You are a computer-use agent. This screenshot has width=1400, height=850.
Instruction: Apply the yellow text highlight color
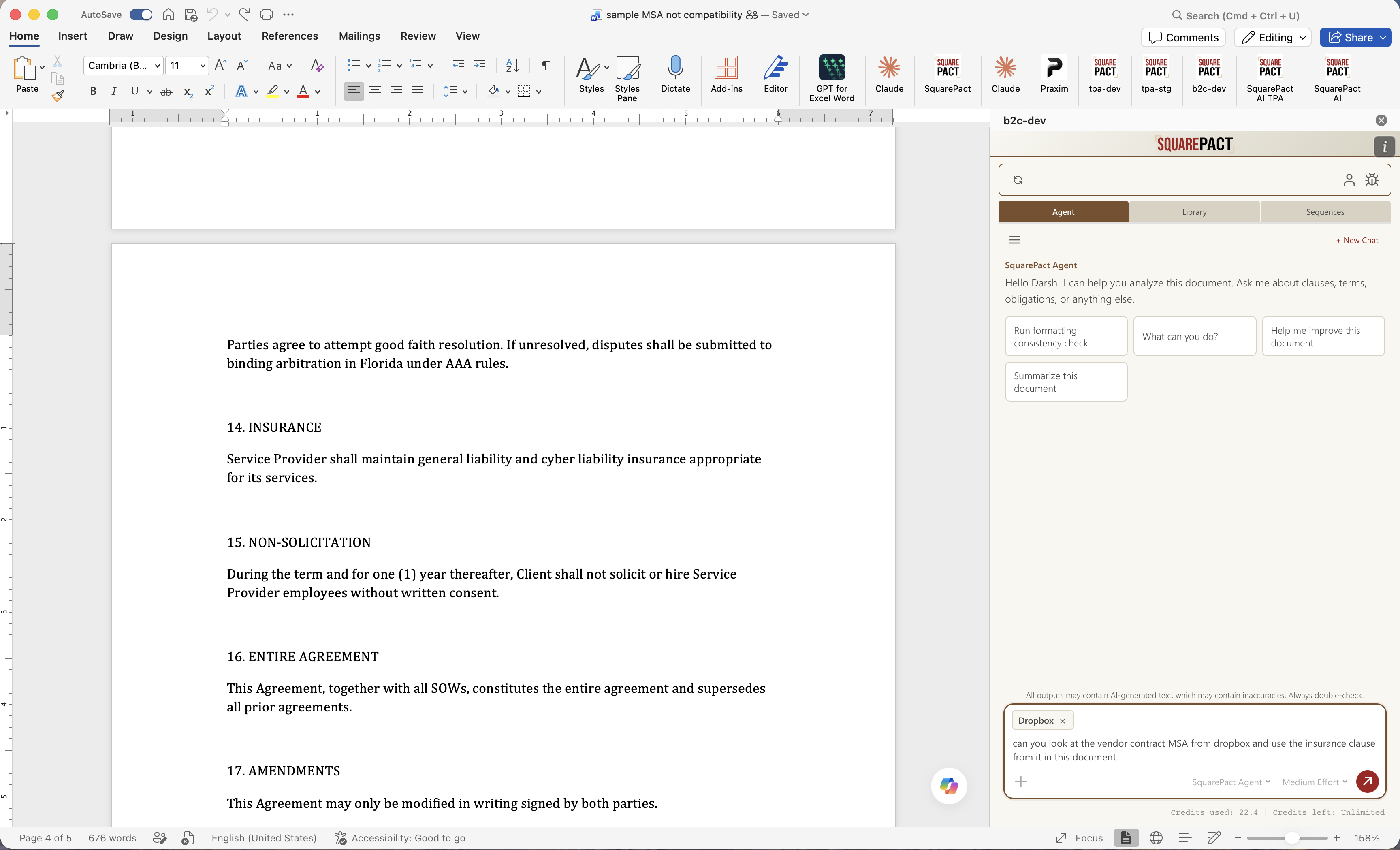(x=272, y=91)
